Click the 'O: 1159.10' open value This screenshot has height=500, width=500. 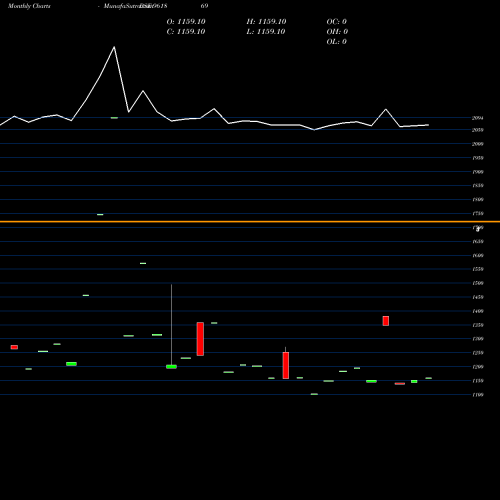coord(186,22)
